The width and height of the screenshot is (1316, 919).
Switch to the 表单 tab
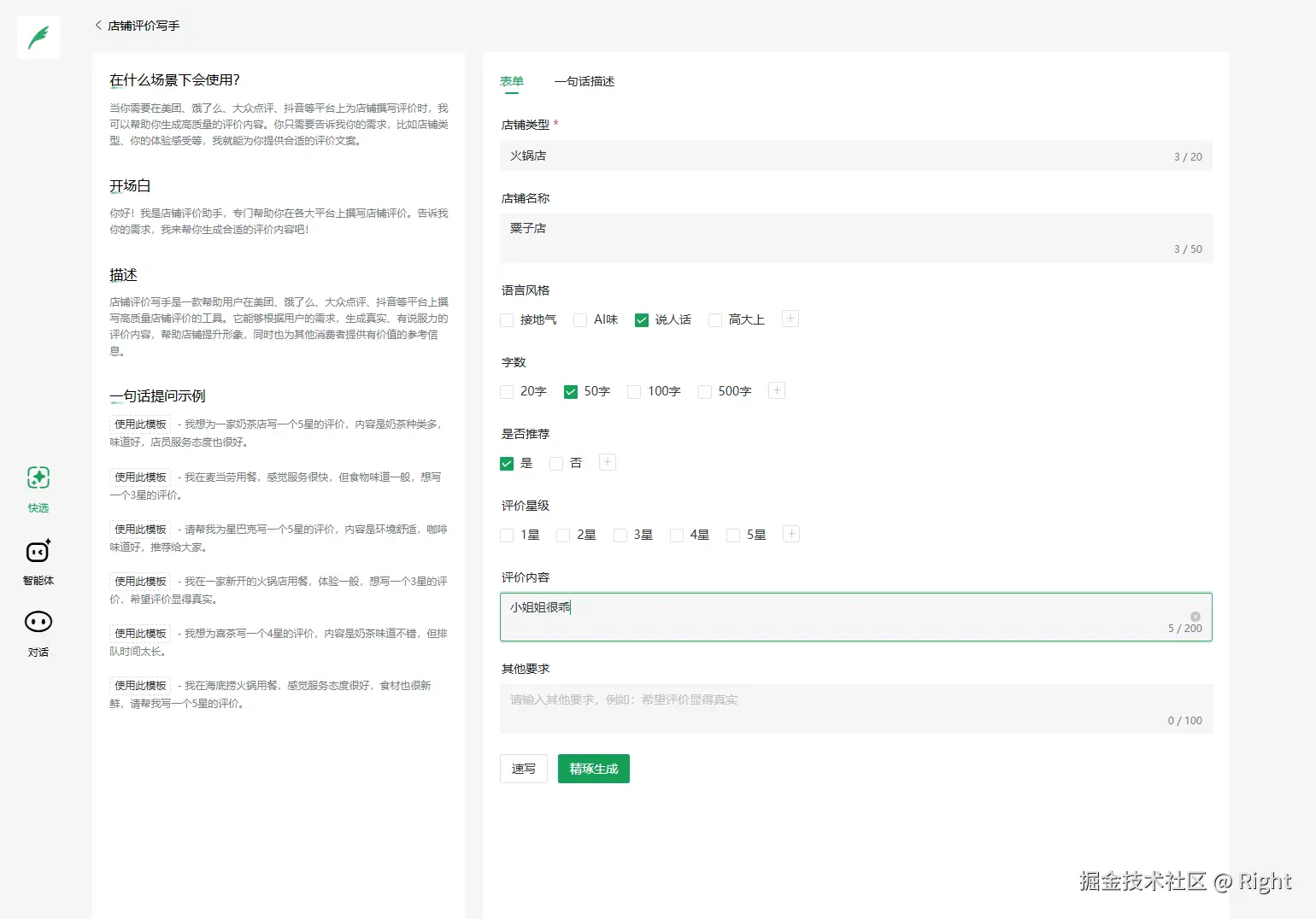point(512,81)
